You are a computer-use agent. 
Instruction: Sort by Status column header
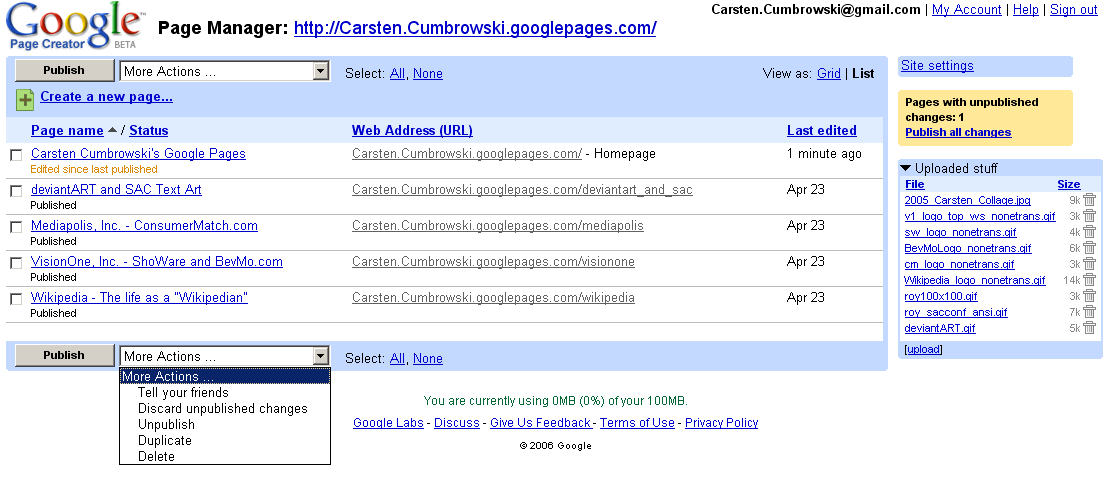click(149, 130)
